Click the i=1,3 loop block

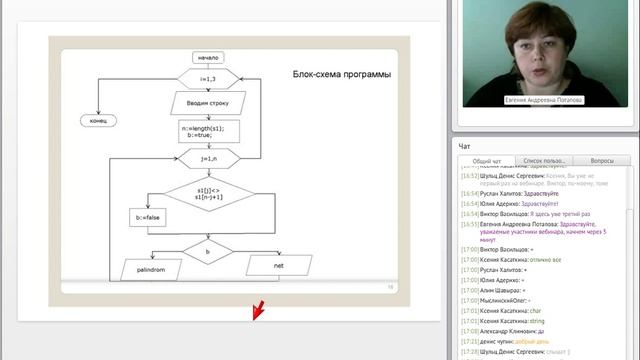coord(208,79)
